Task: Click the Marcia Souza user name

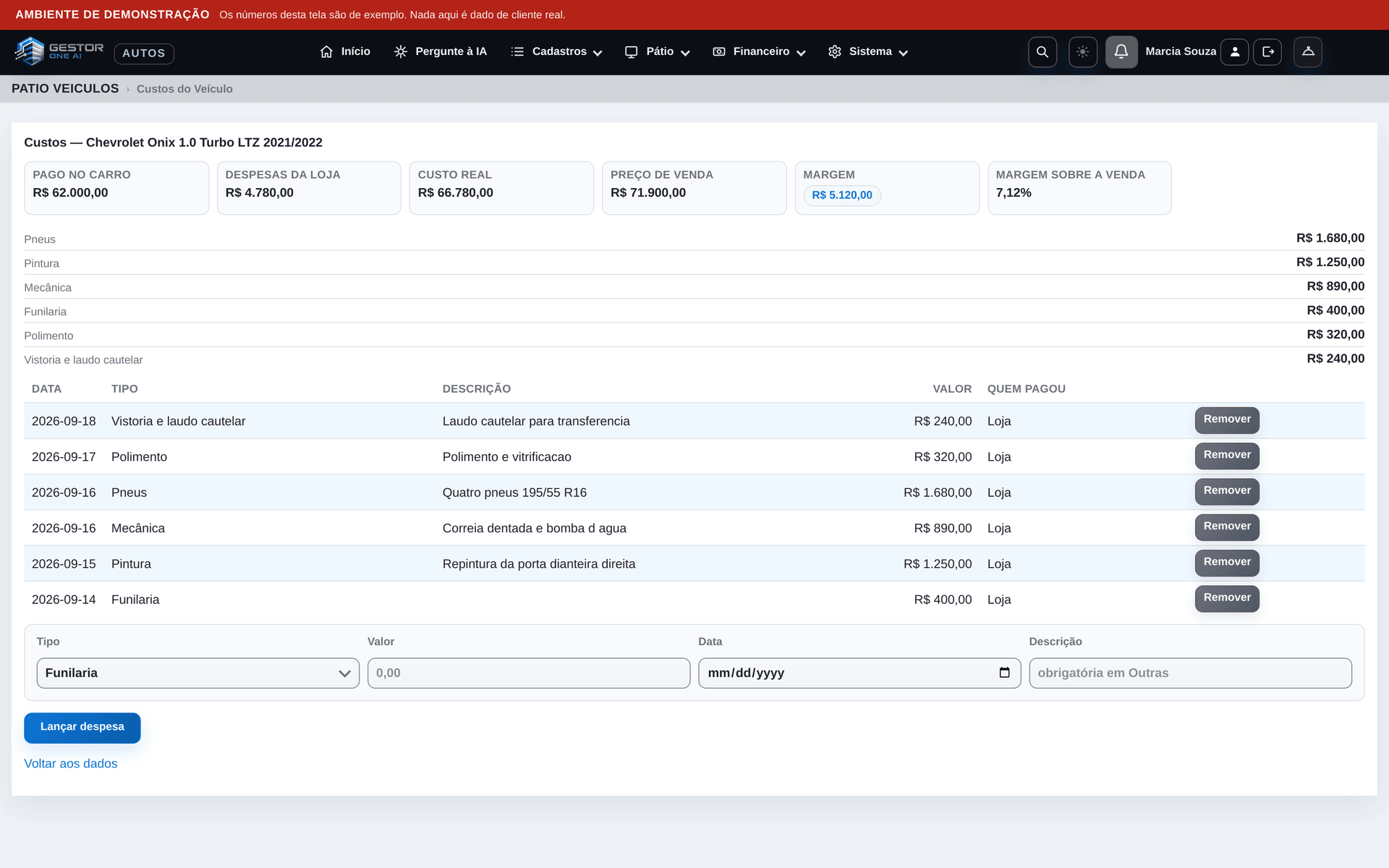Action: coord(1181,51)
